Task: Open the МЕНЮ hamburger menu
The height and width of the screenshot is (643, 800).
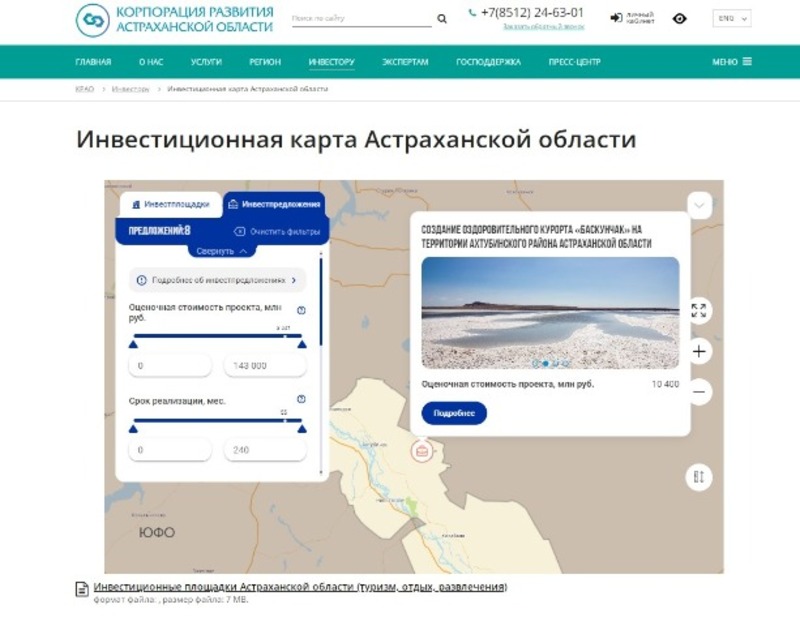Action: coord(732,62)
